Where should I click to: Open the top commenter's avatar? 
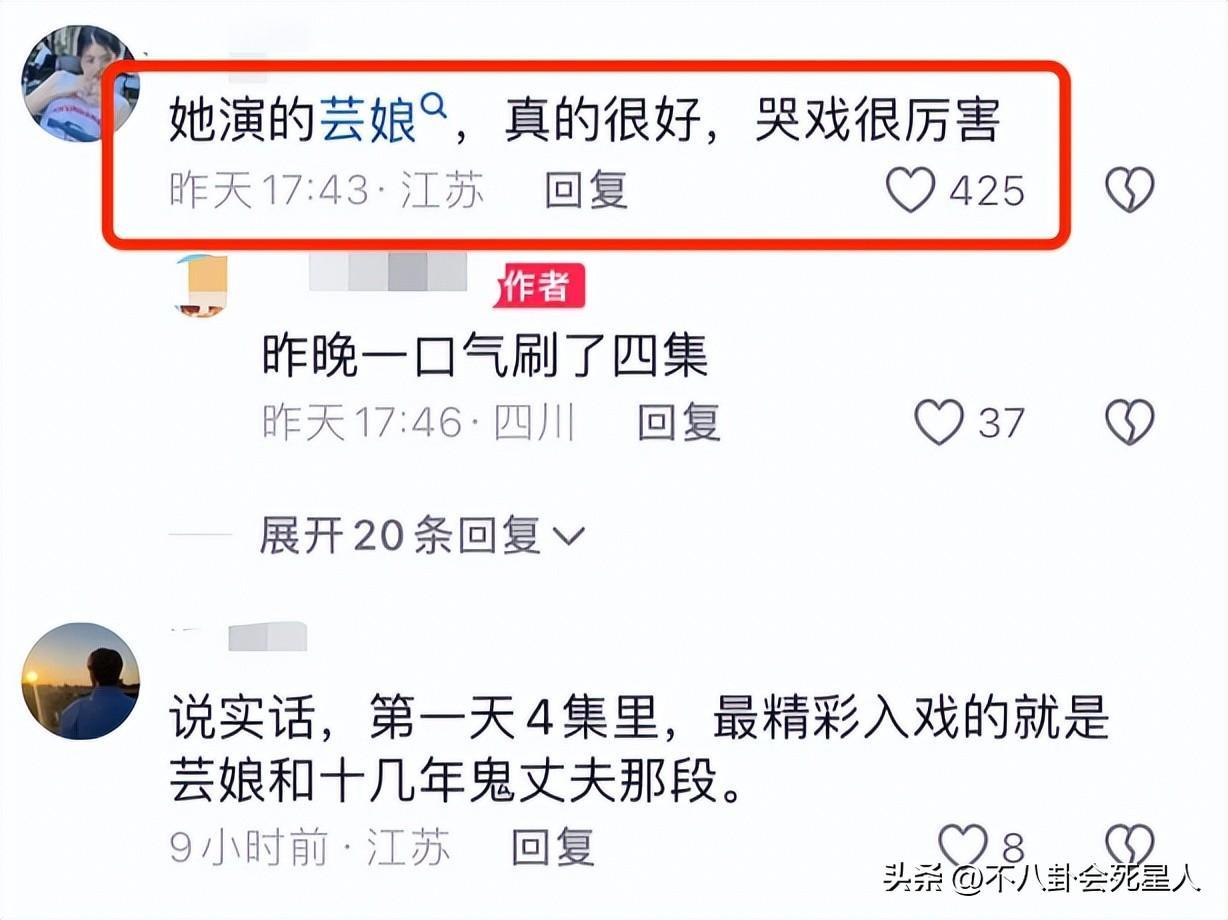pyautogui.click(x=80, y=83)
